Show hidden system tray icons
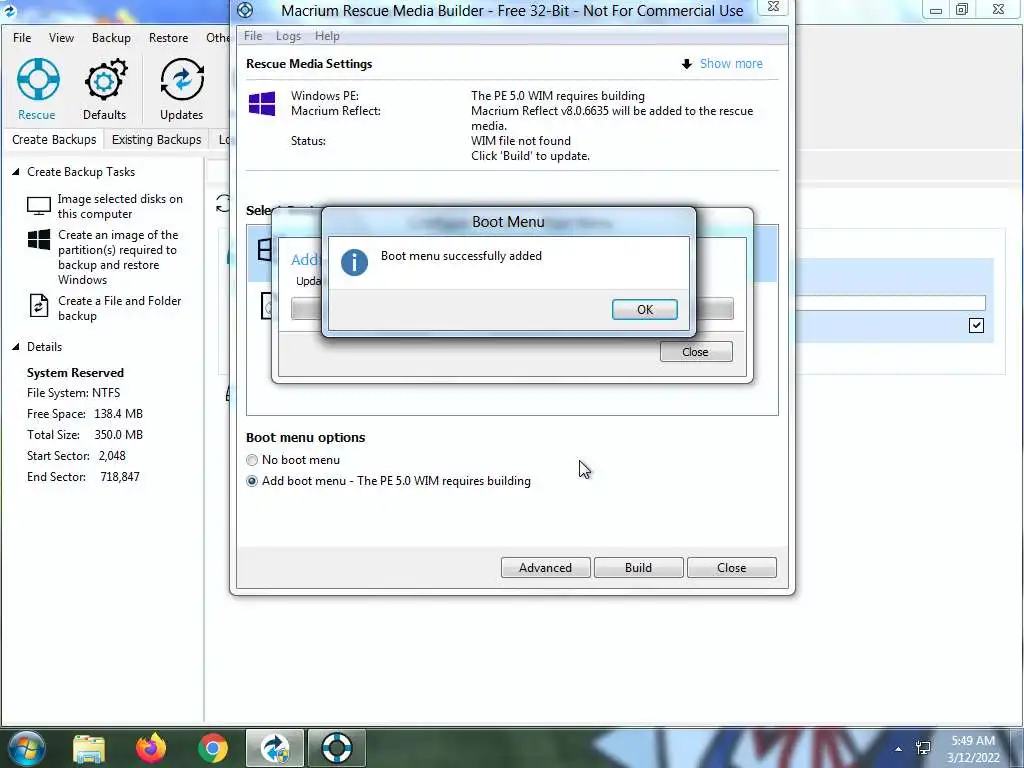This screenshot has width=1024, height=768. 899,749
